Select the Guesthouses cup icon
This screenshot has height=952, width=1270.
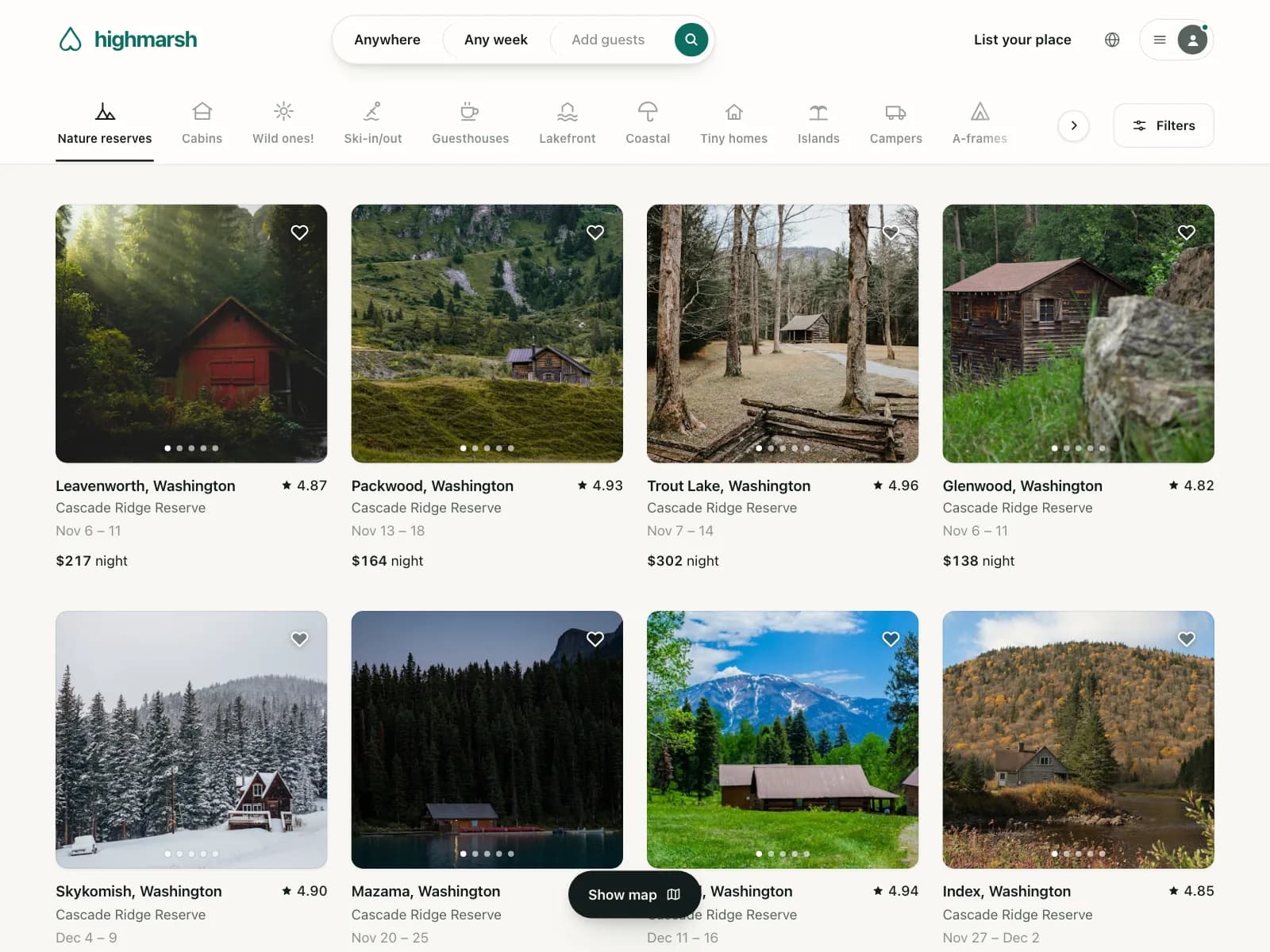(470, 111)
